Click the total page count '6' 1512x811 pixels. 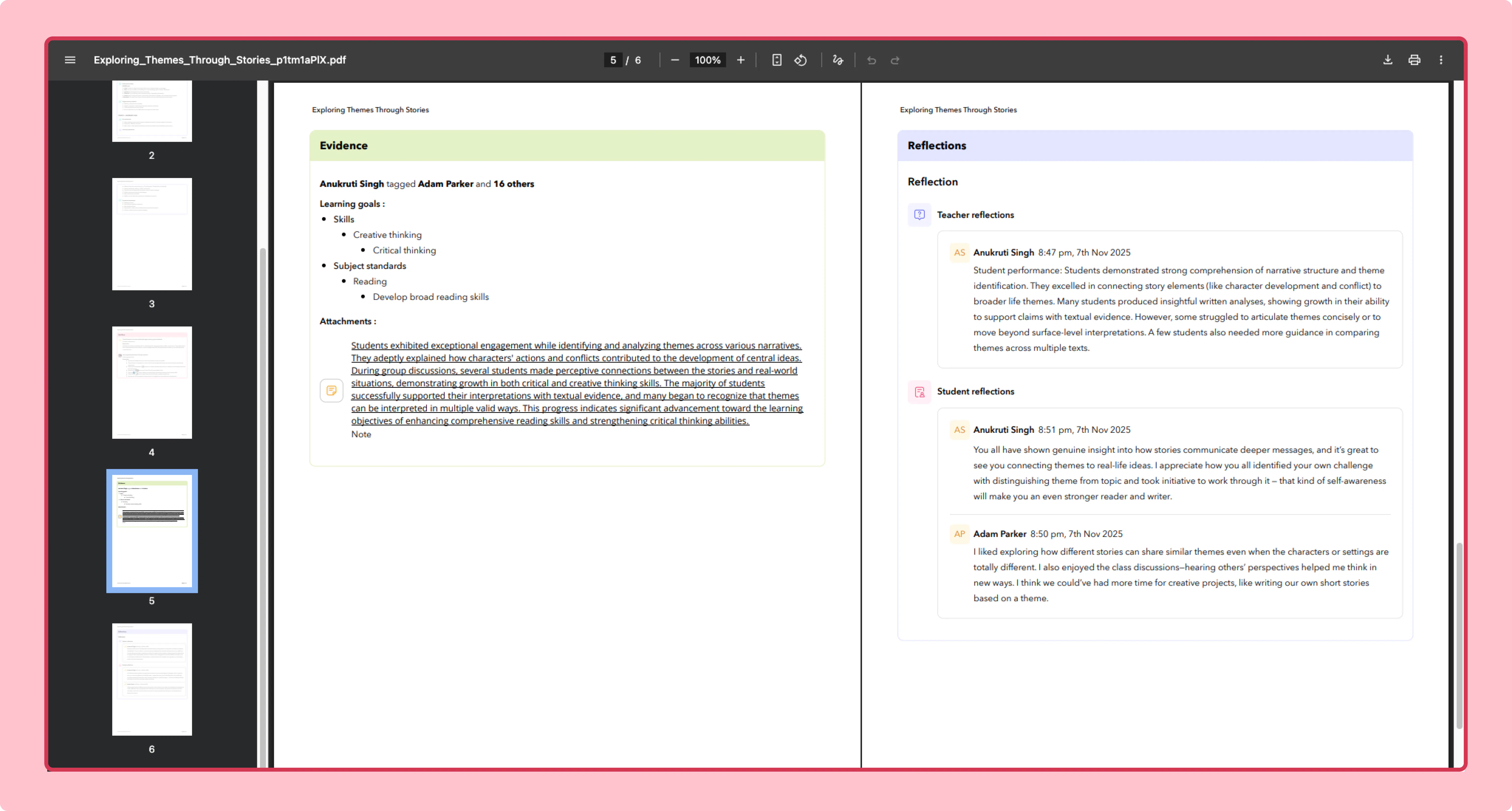pos(638,60)
